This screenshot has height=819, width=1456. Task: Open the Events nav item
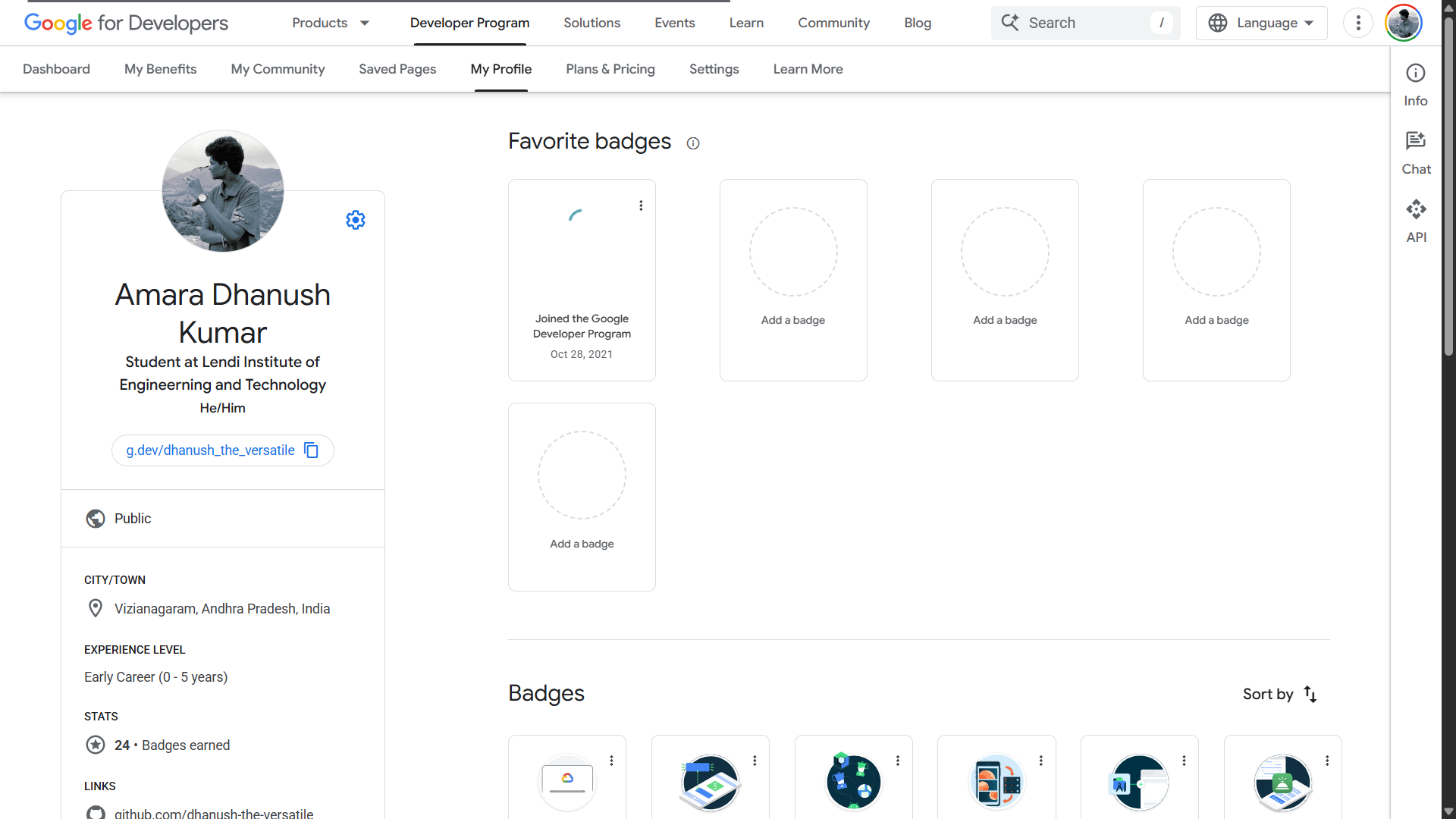(675, 23)
